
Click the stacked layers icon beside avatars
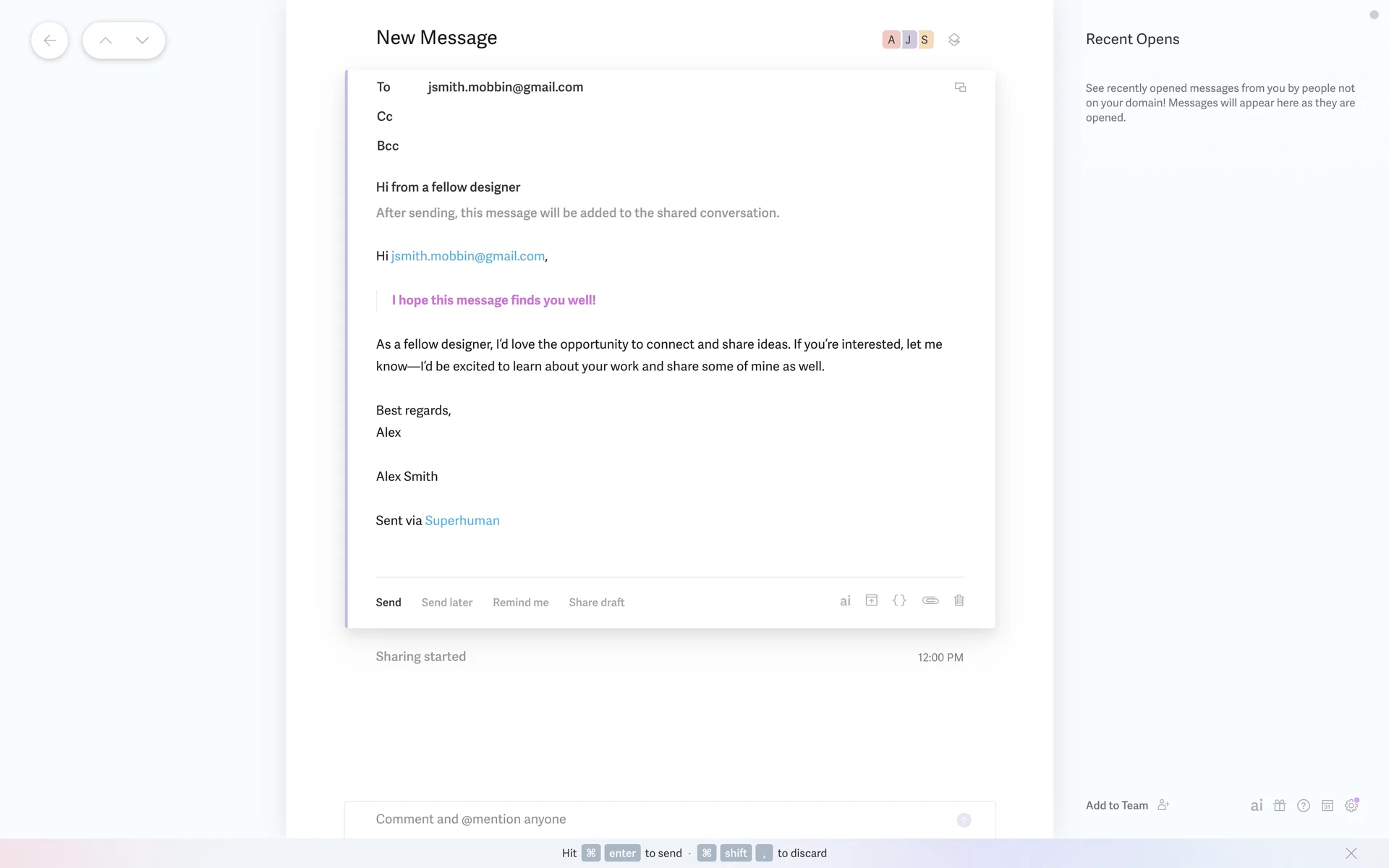954,40
